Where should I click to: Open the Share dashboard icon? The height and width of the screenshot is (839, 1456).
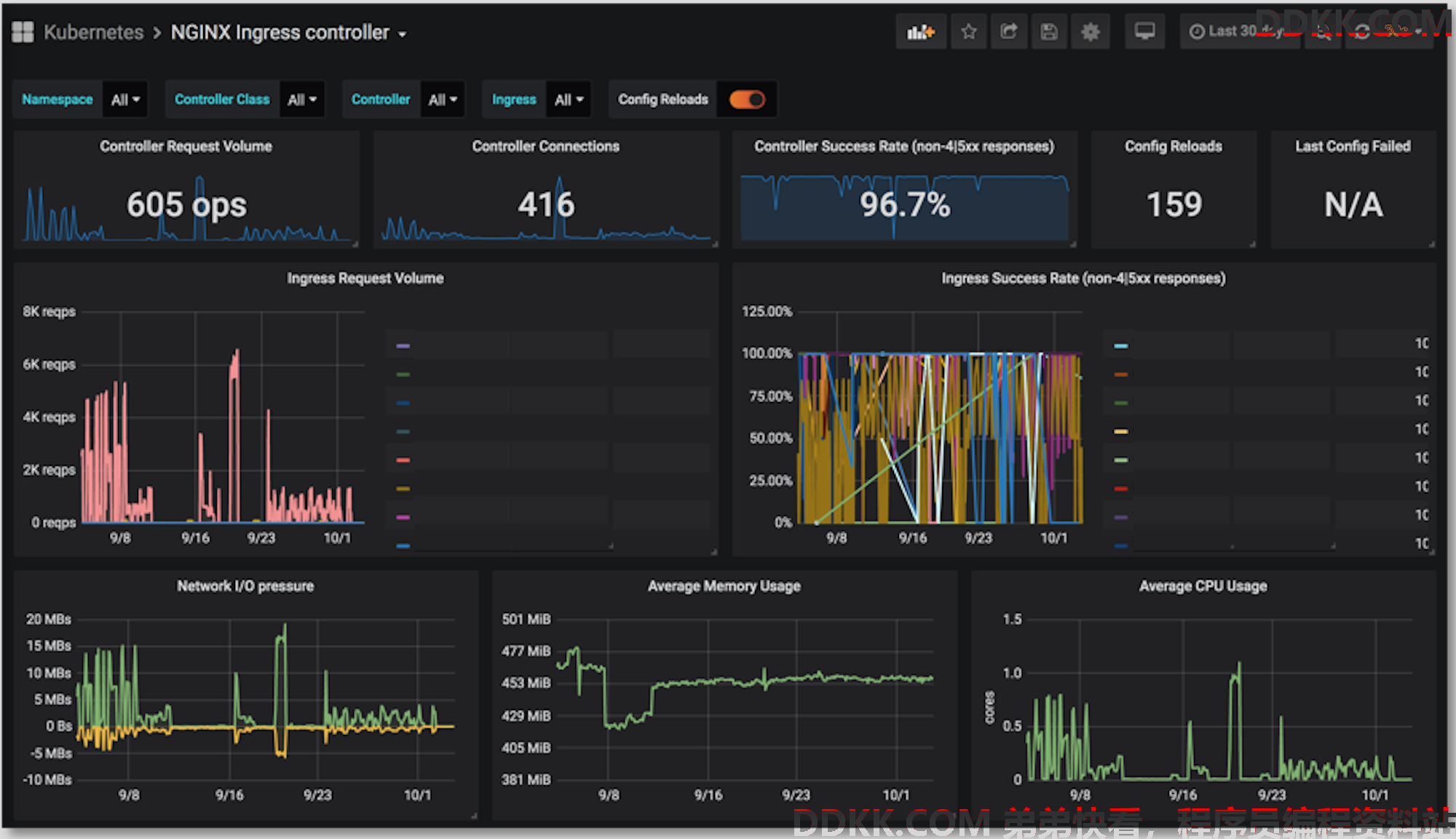[x=1009, y=32]
